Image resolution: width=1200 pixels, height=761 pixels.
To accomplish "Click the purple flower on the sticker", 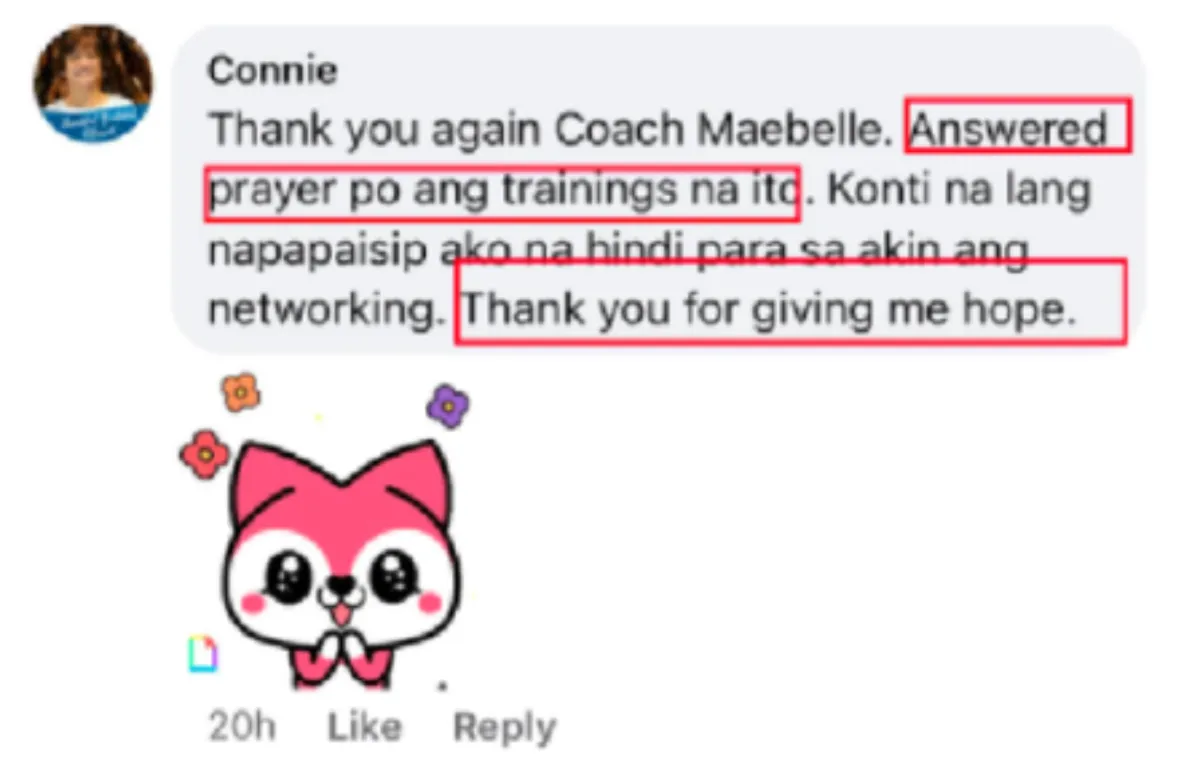I will [x=449, y=407].
